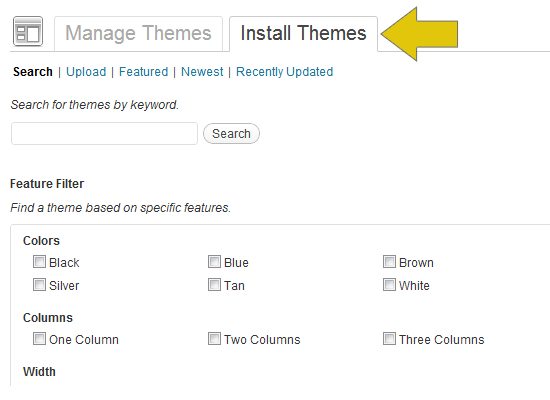
Task: Tick the Brown color checkbox
Action: [389, 261]
